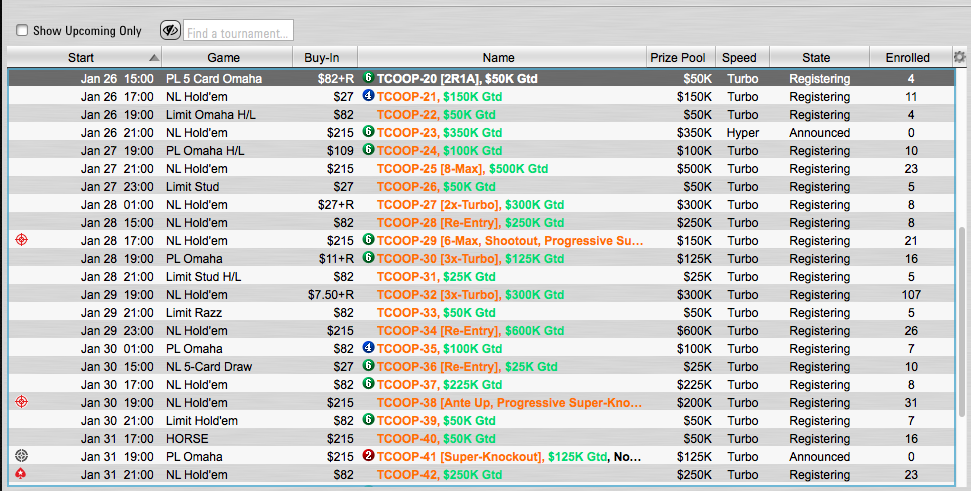Screen dimensions: 971x491
Task: Sort the list by Buy-In column
Action: pyautogui.click(x=322, y=58)
